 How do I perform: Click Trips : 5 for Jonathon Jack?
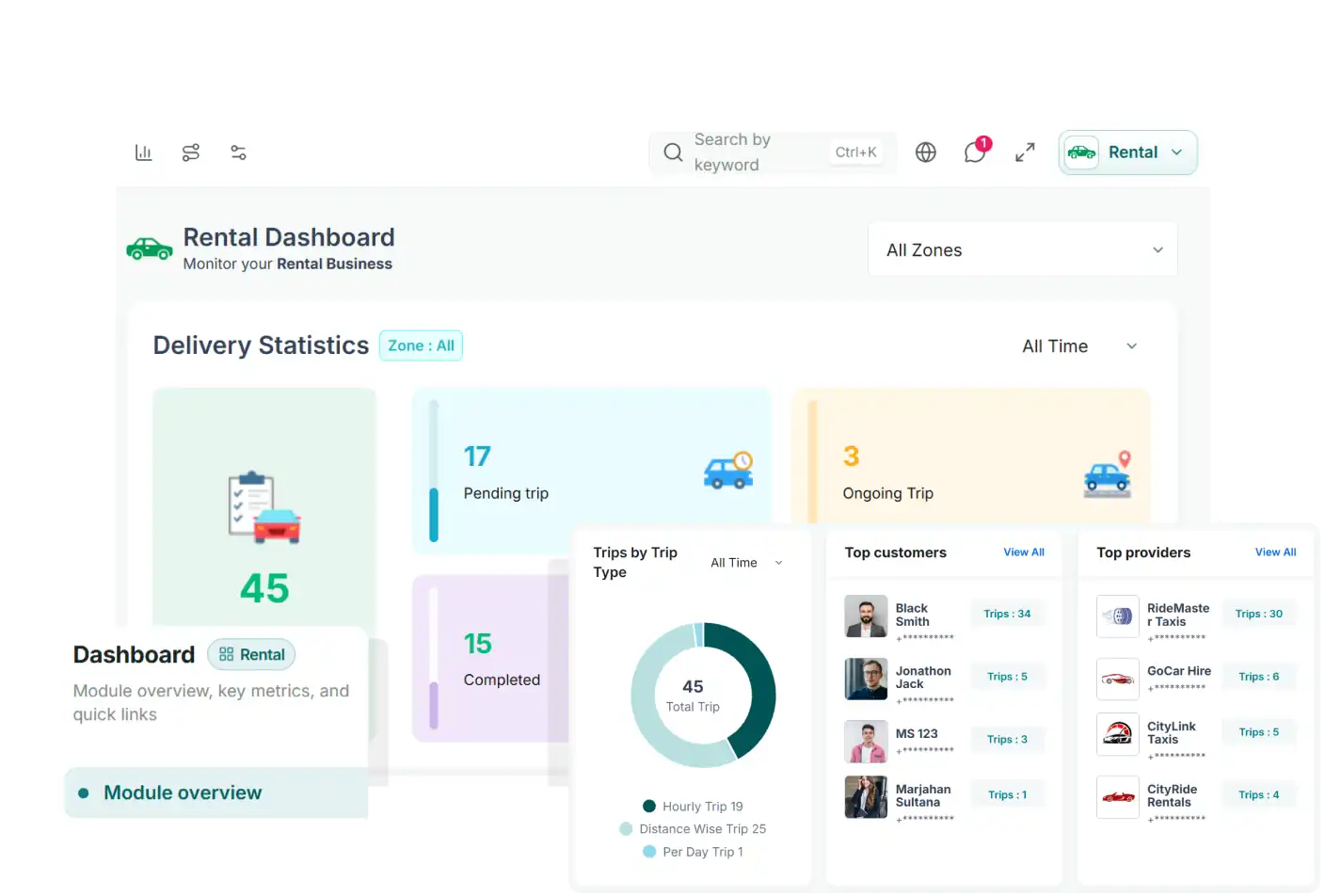pyautogui.click(x=1007, y=677)
